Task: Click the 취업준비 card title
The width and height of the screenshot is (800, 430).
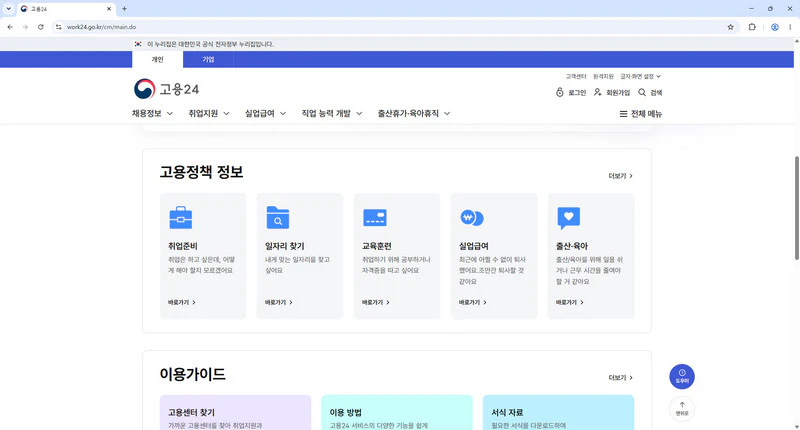Action: point(183,246)
